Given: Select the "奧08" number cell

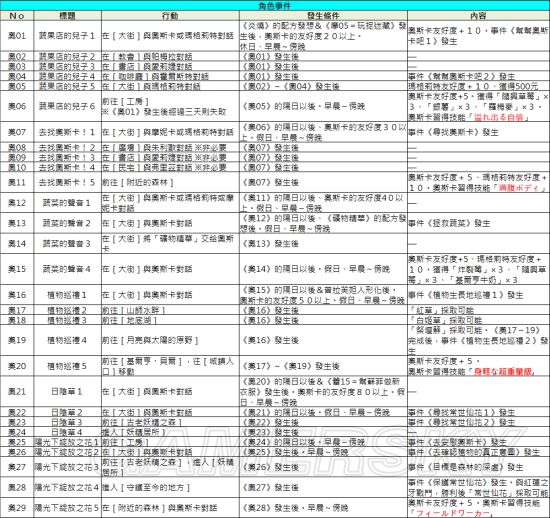Looking at the screenshot, I should point(17,148).
